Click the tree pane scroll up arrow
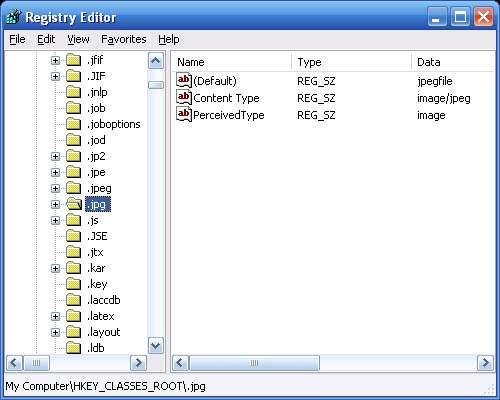This screenshot has height=400, width=500. coord(156,61)
